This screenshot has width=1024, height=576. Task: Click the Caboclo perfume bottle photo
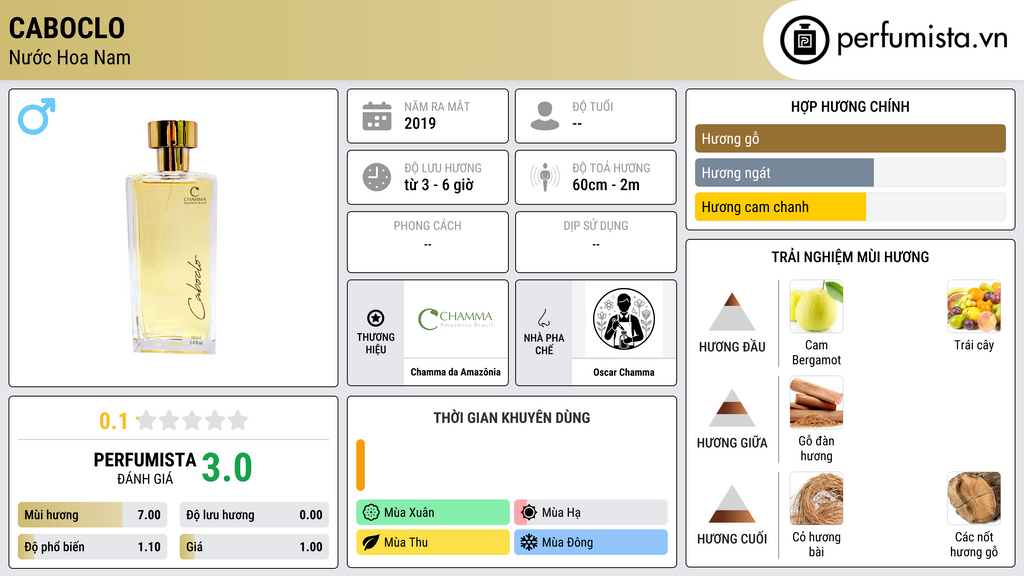[172, 237]
